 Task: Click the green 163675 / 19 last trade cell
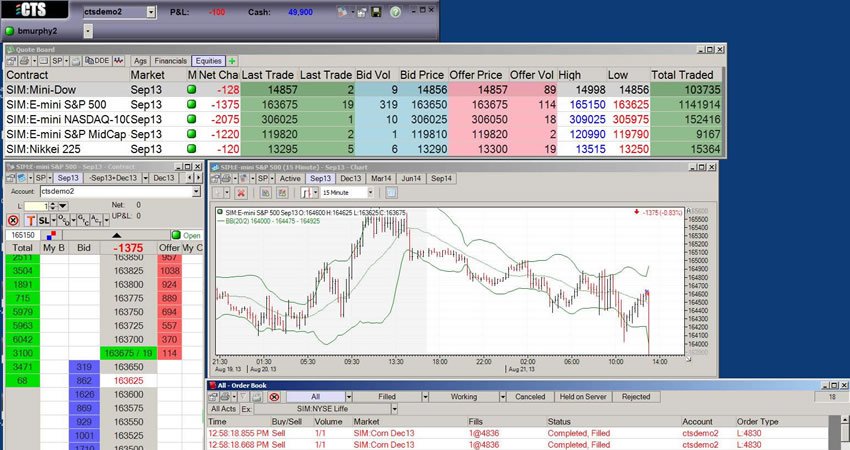click(x=128, y=353)
